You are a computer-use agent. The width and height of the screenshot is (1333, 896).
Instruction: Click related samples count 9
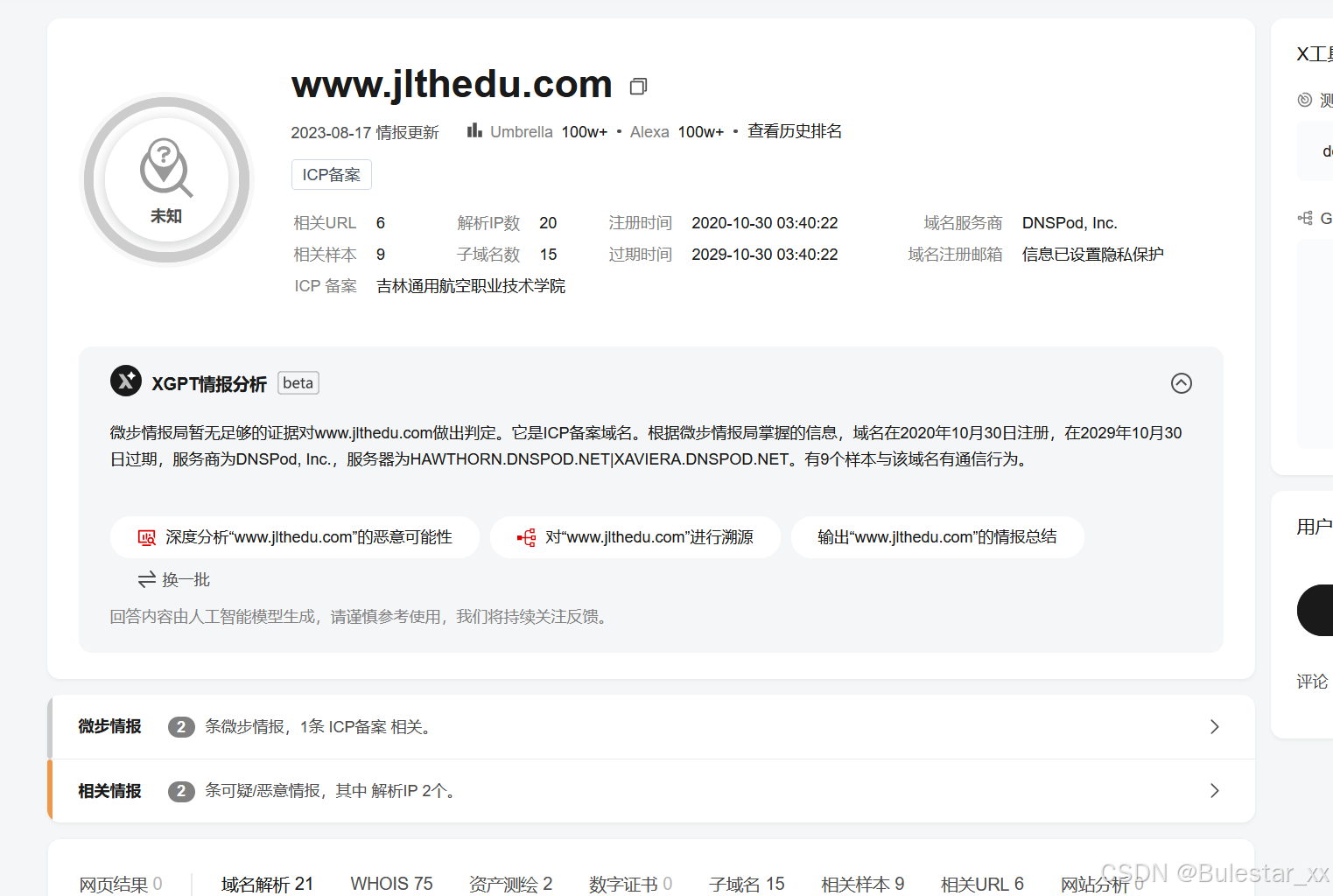point(381,255)
